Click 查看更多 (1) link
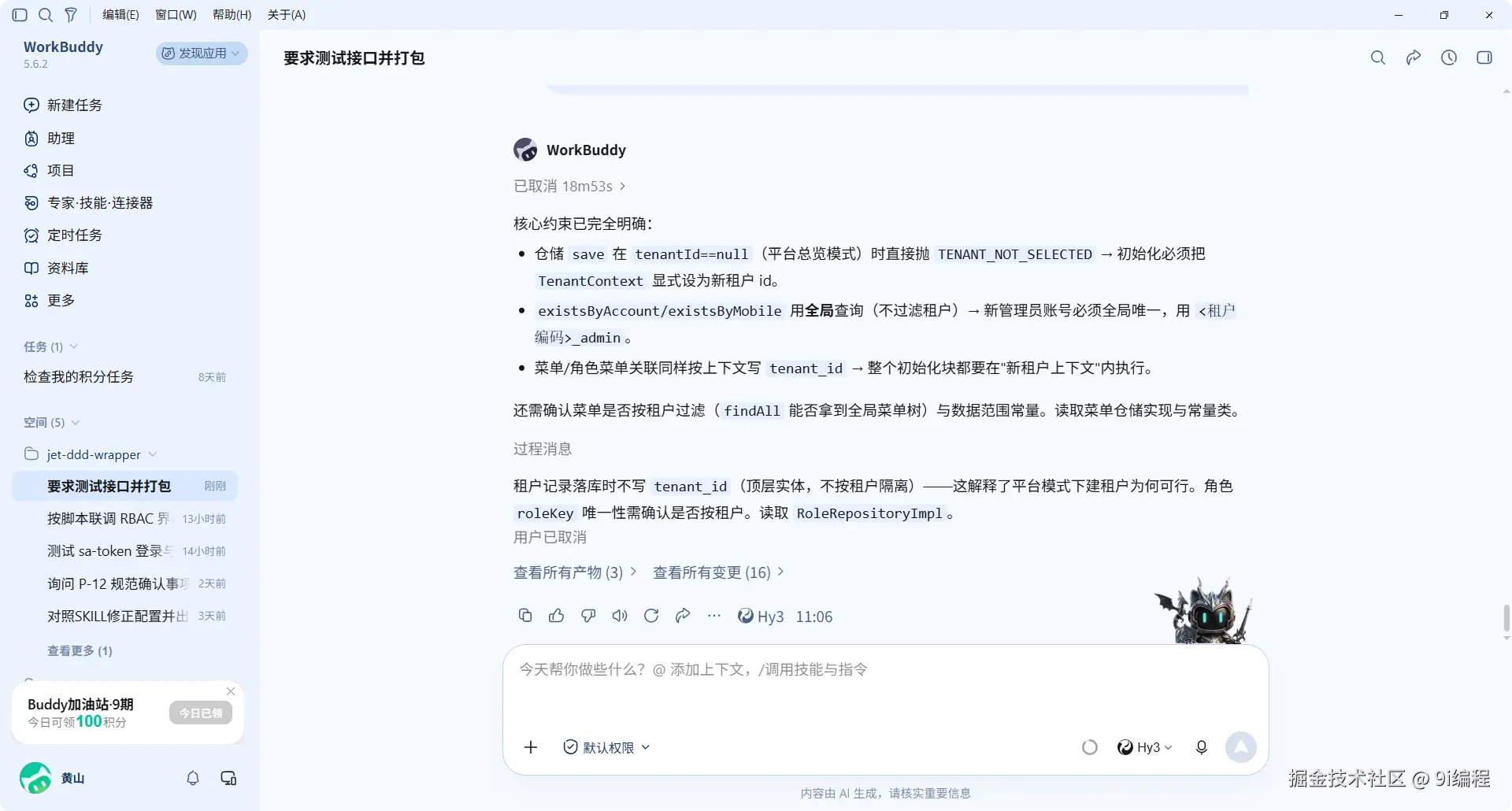Screen dimensions: 1512x811 click(80, 651)
